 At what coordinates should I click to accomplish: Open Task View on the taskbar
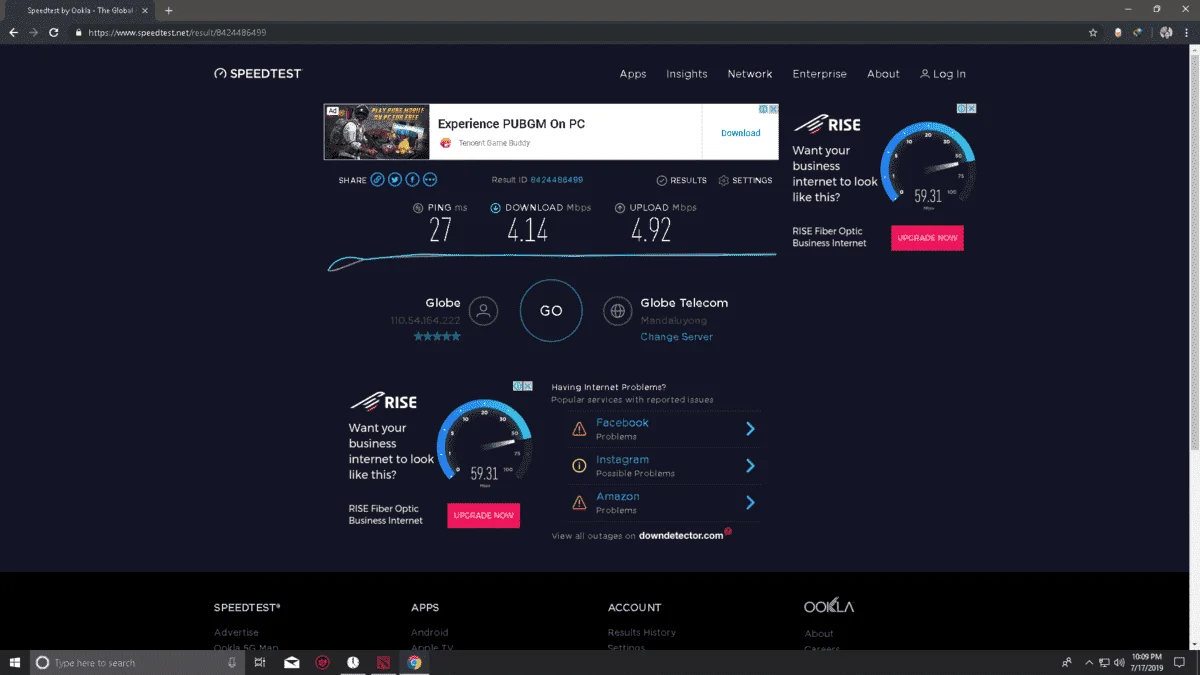259,662
